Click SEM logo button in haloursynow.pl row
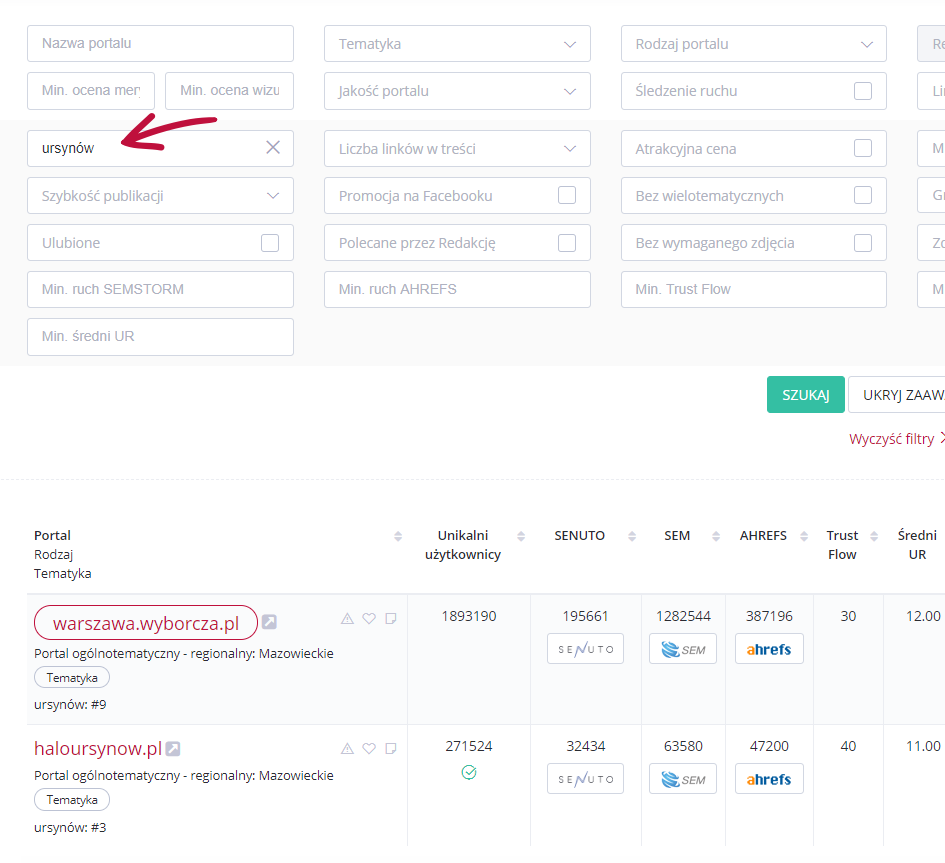This screenshot has height=863, width=945. tap(682, 779)
